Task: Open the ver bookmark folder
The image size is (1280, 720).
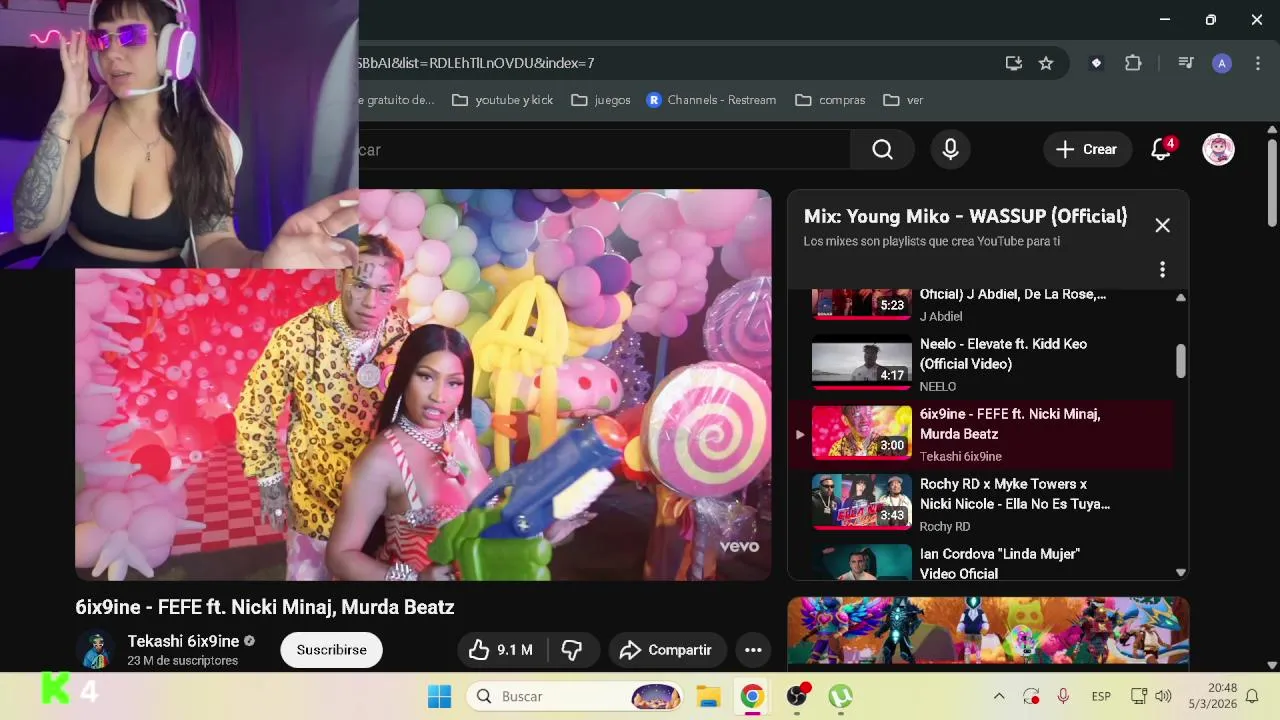Action: point(903,100)
